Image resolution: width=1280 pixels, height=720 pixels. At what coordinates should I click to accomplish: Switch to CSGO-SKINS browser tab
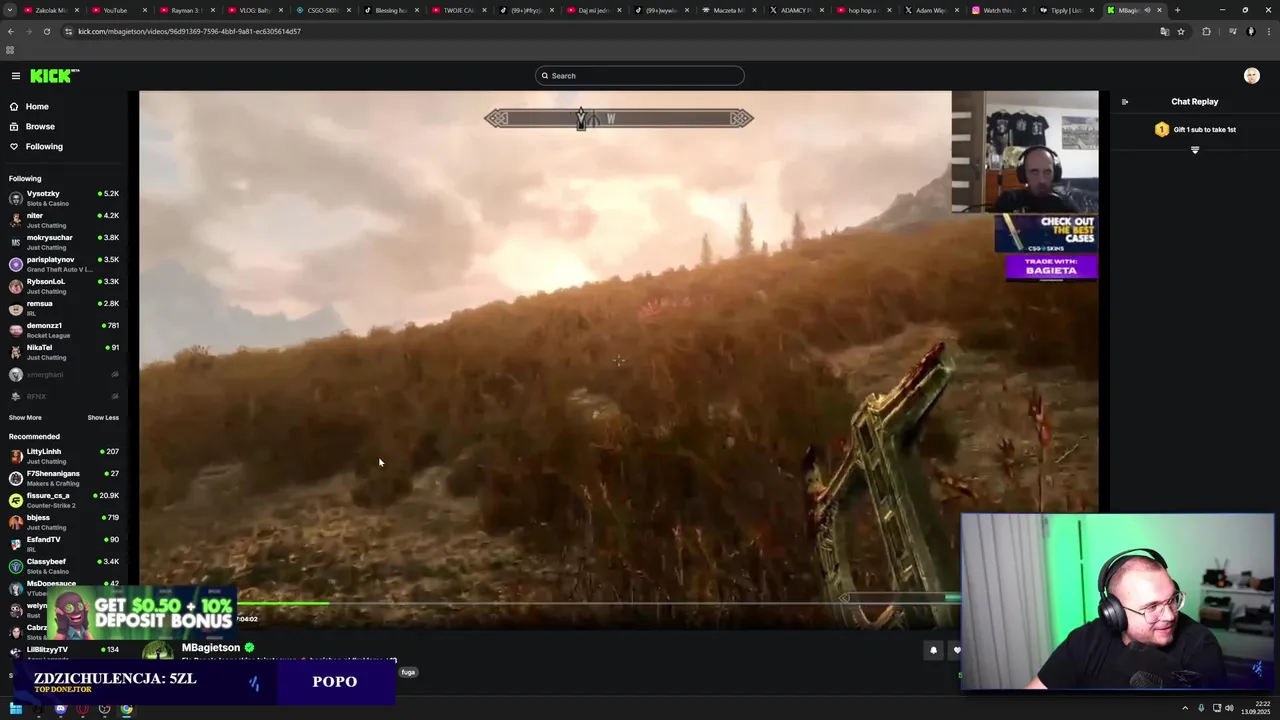coord(323,10)
